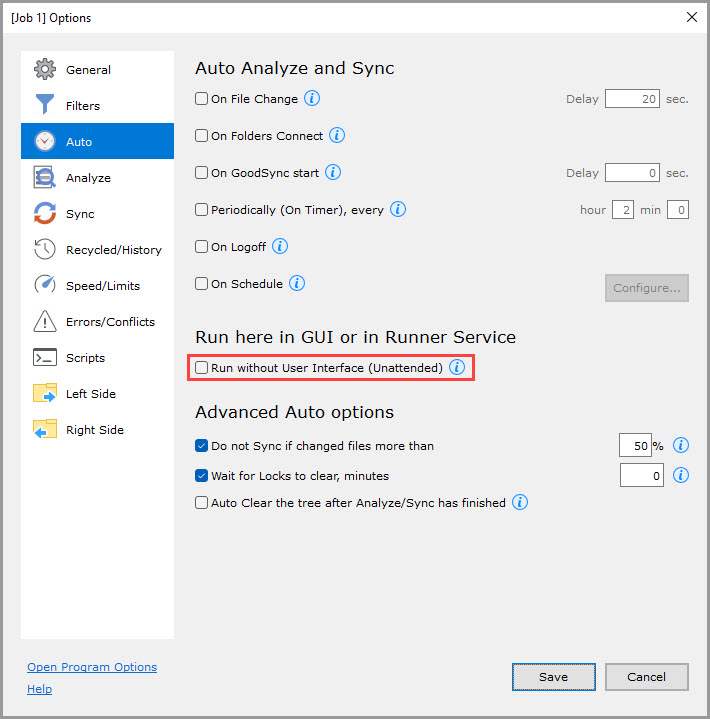Click the changed files percentage field
The height and width of the screenshot is (719, 710).
click(635, 446)
